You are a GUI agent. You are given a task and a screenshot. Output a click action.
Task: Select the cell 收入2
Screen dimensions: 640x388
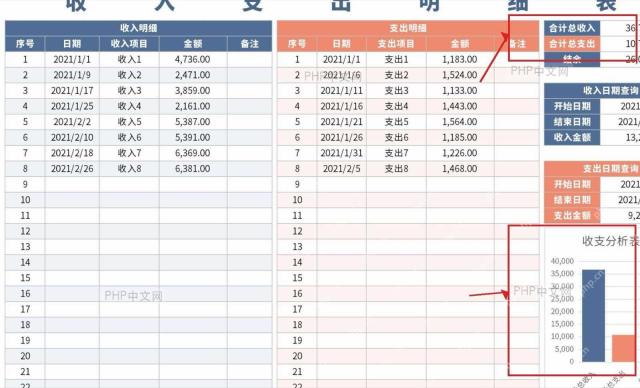pyautogui.click(x=129, y=75)
